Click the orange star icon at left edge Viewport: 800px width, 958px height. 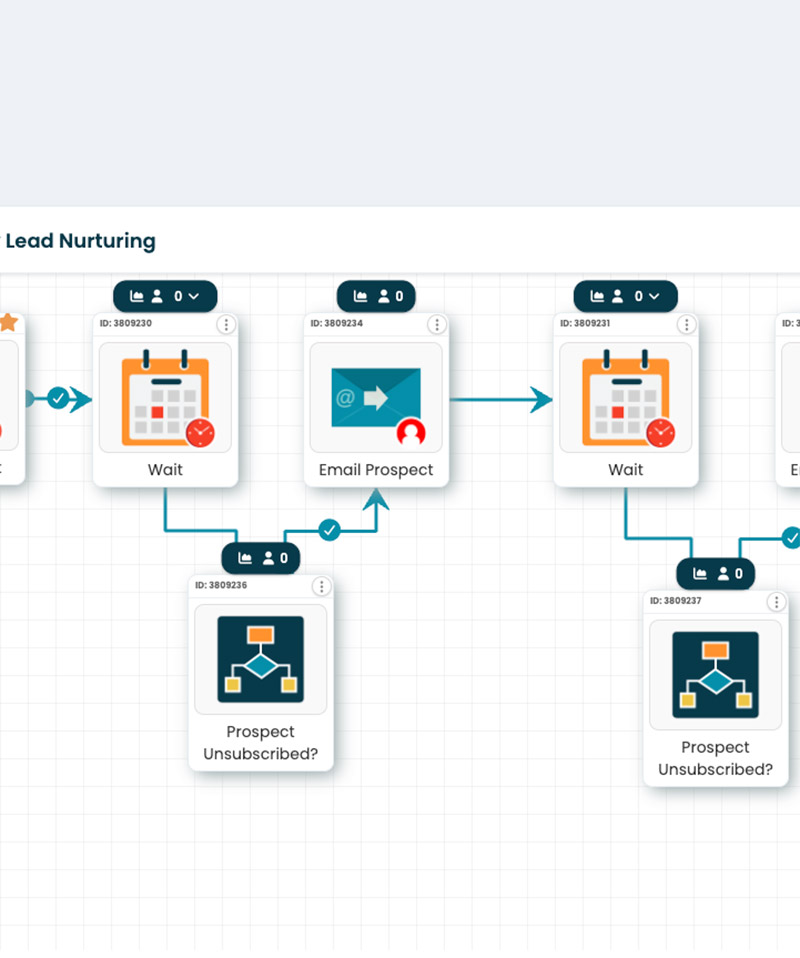click(x=8, y=323)
